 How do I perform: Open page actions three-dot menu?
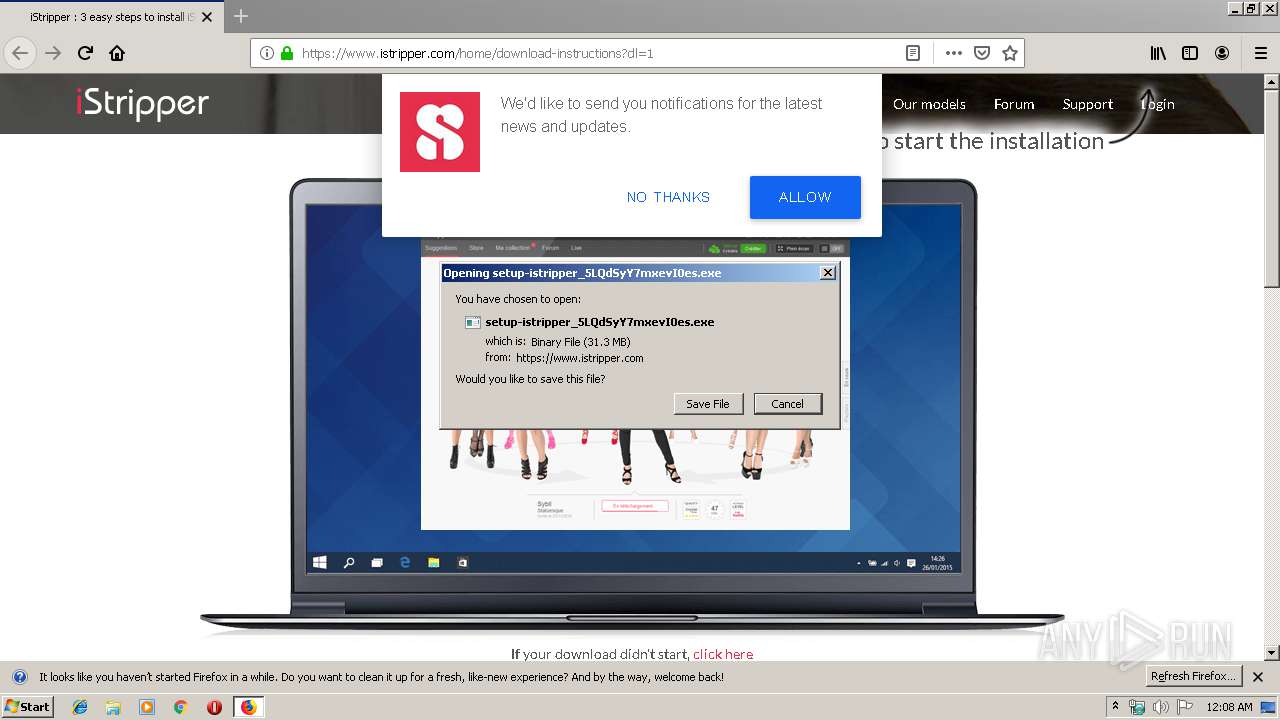(954, 53)
